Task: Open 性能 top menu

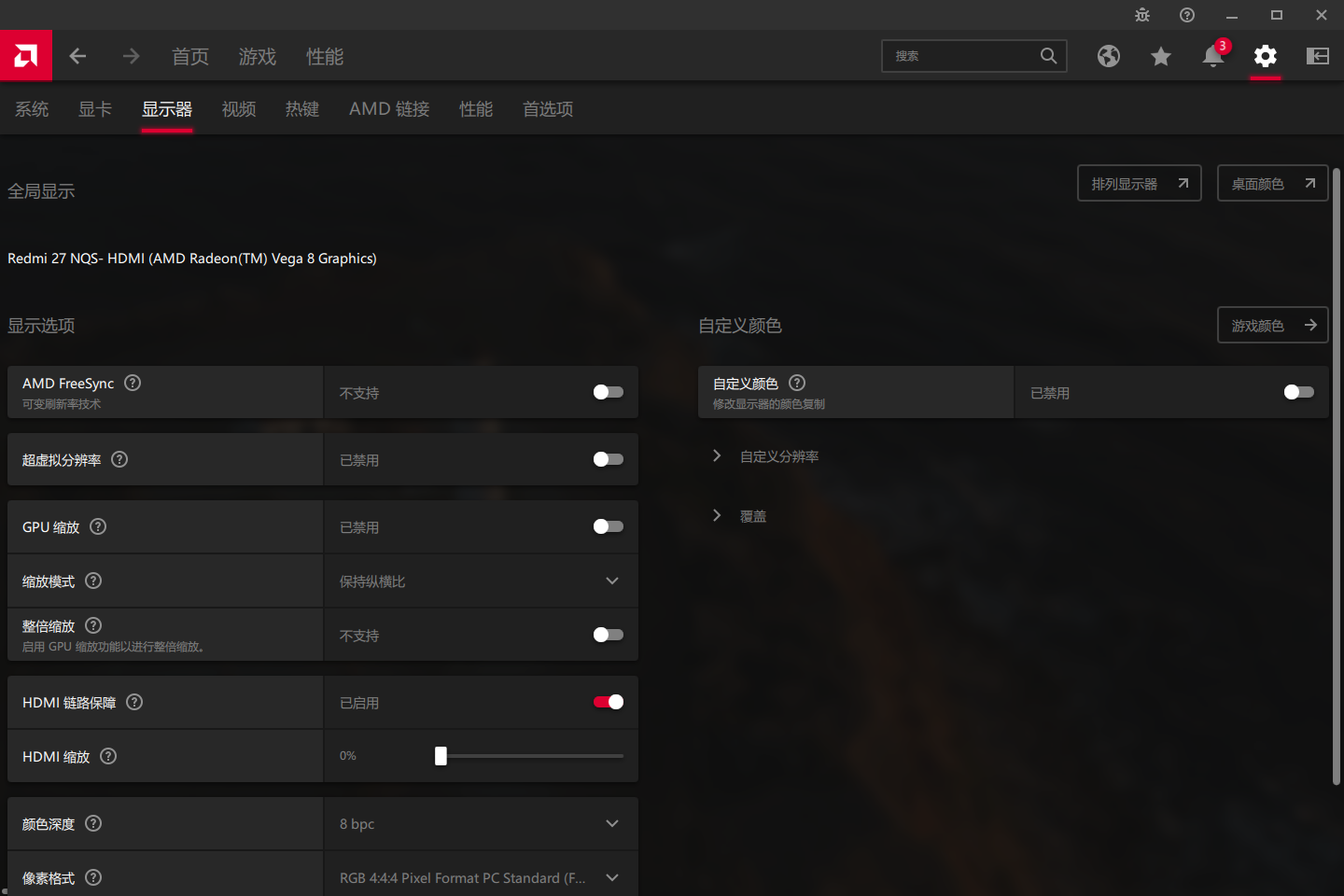Action: point(325,56)
